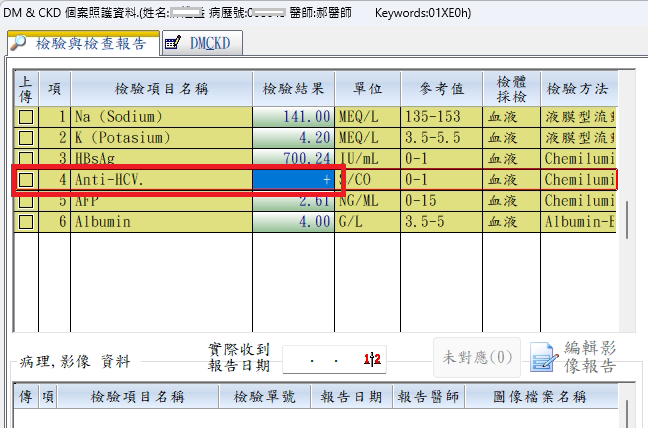Click the 檢驗項目名稱 header in the upper table
648x428 pixels.
pos(160,88)
